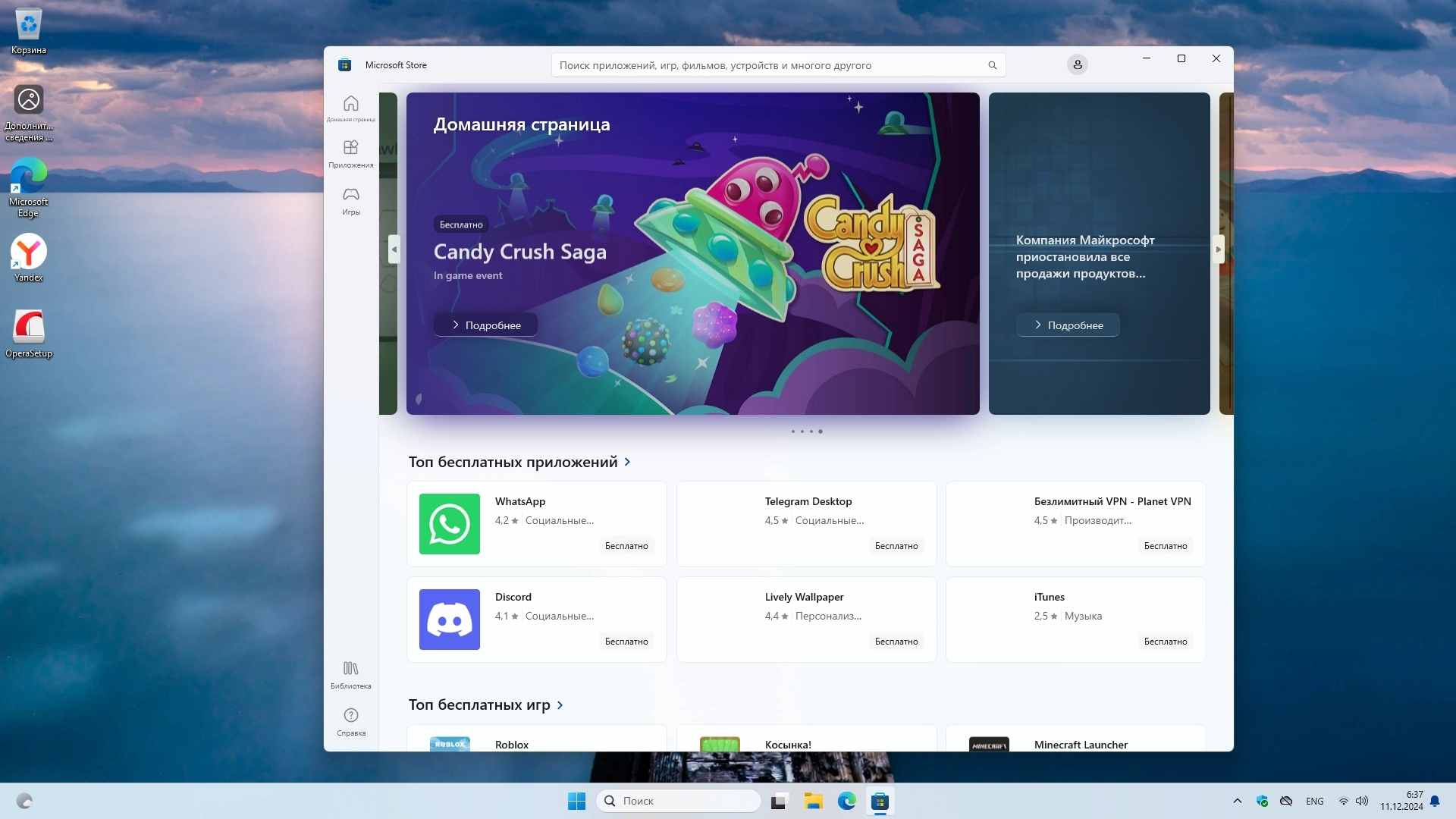Click the user profile account icon
The image size is (1456, 819).
tap(1077, 65)
